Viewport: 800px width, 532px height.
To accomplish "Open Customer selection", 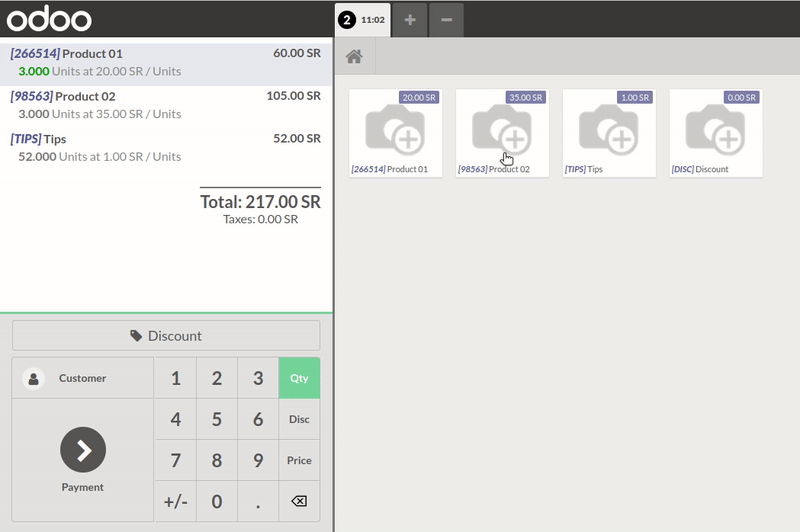I will (x=83, y=378).
